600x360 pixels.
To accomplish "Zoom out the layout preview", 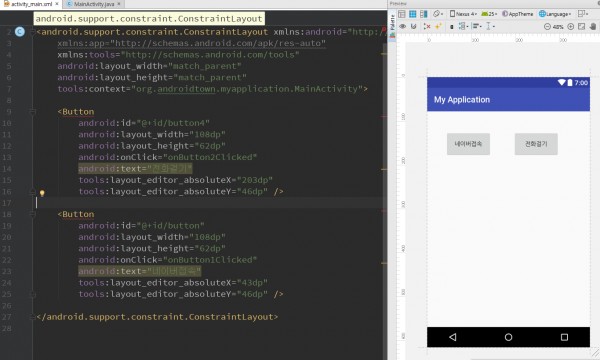I will (x=547, y=27).
